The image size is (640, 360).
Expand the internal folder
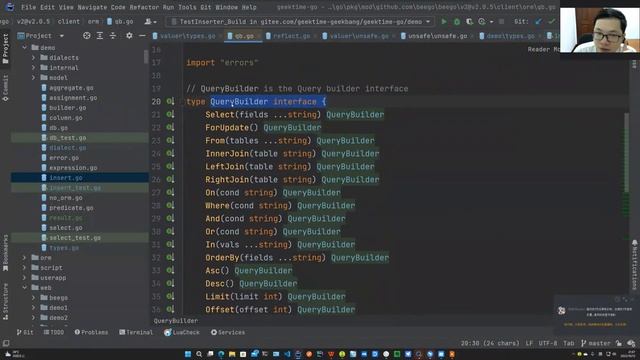point(34,68)
